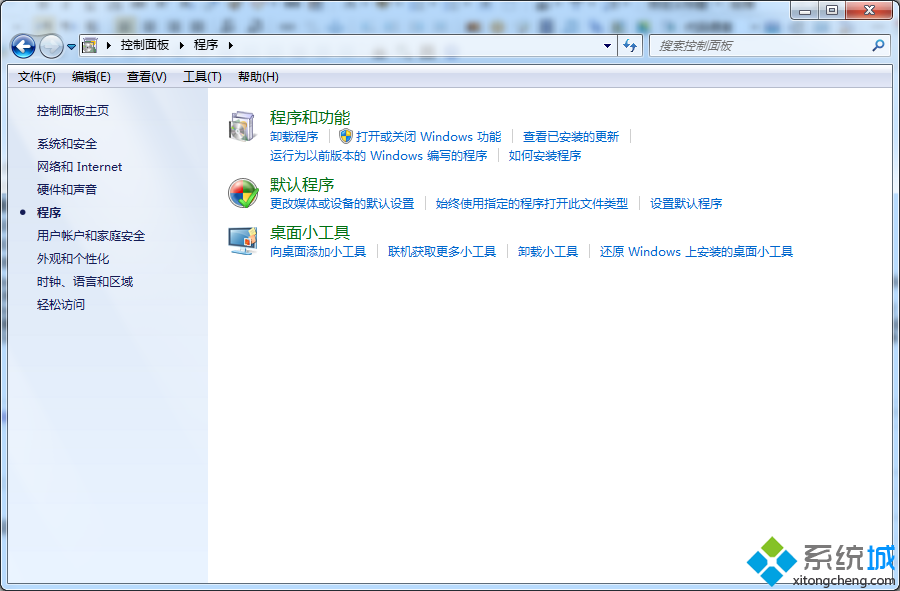
Task: Open the 默认程序 heading
Action: [302, 185]
